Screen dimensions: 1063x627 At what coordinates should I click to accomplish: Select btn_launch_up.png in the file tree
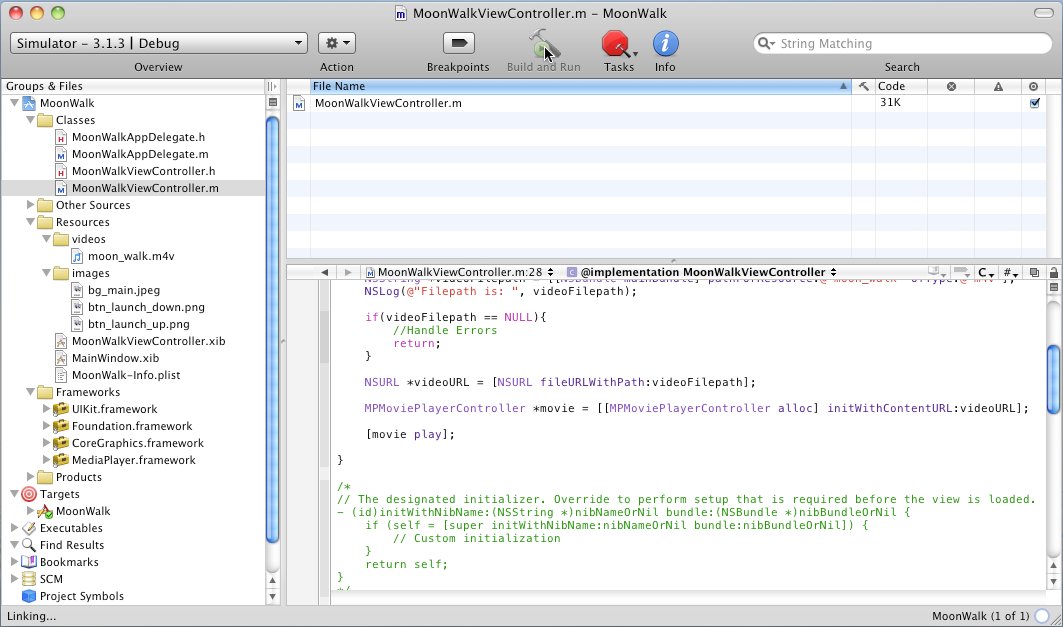[139, 324]
